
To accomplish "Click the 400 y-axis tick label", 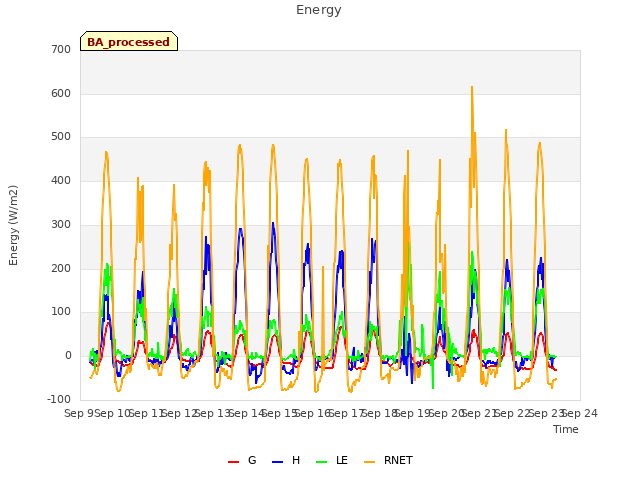I will pyautogui.click(x=61, y=181).
